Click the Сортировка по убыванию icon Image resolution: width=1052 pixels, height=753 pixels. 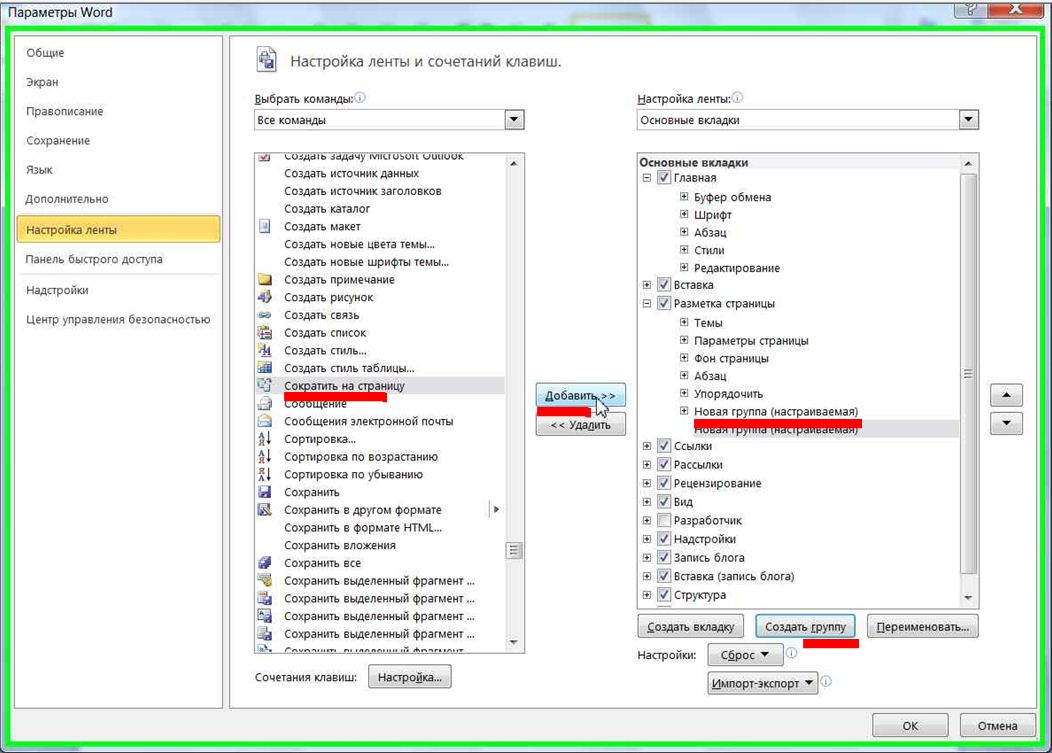click(264, 474)
